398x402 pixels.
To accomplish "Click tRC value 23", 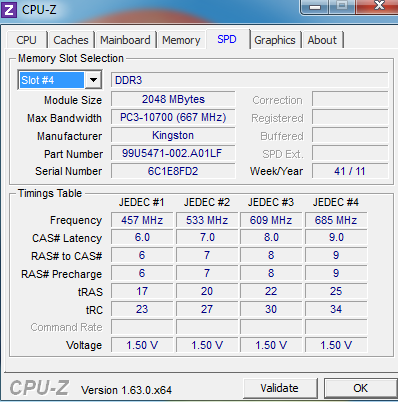I will (x=142, y=309).
